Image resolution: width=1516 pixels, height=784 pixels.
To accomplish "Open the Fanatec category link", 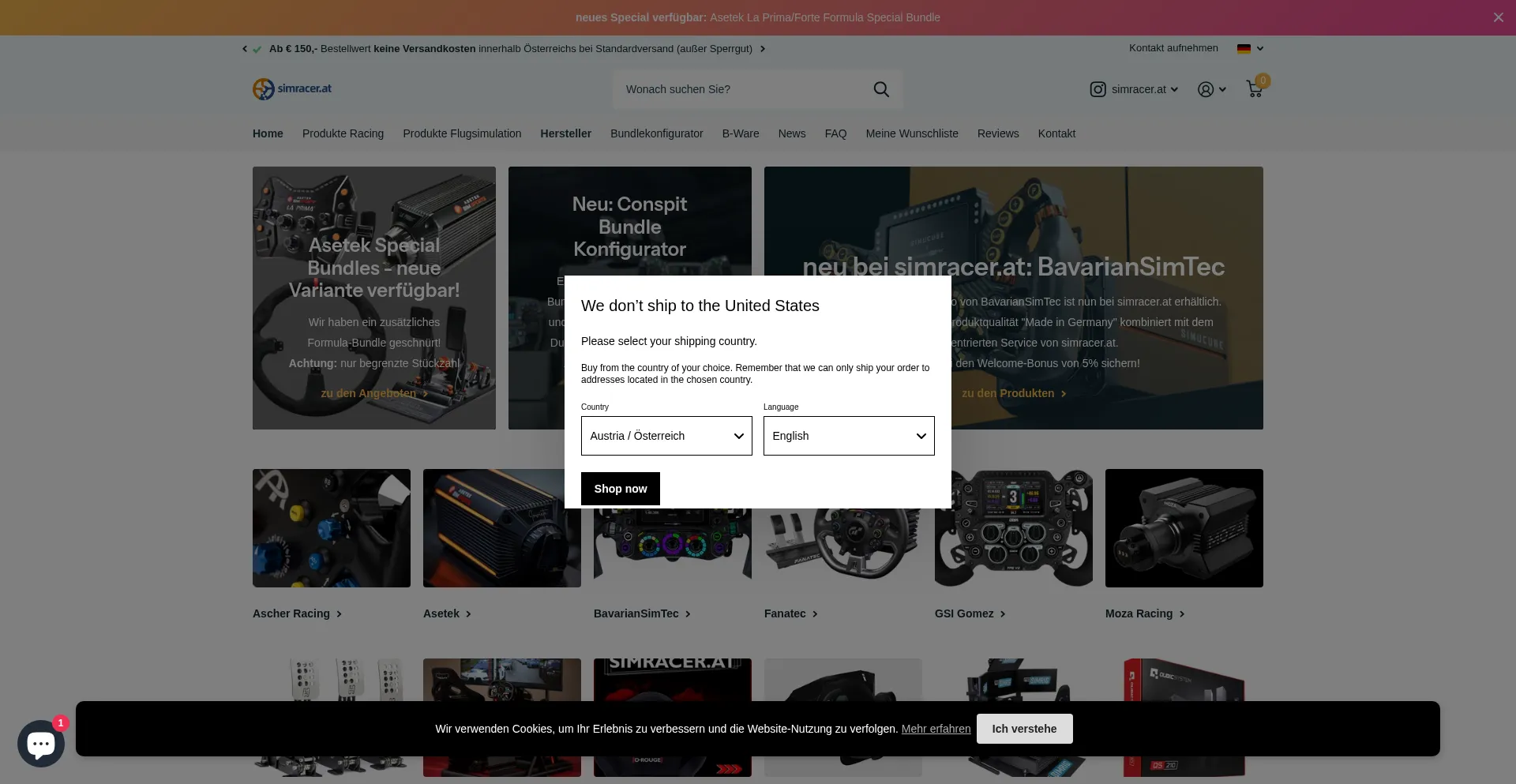I will pyautogui.click(x=791, y=613).
